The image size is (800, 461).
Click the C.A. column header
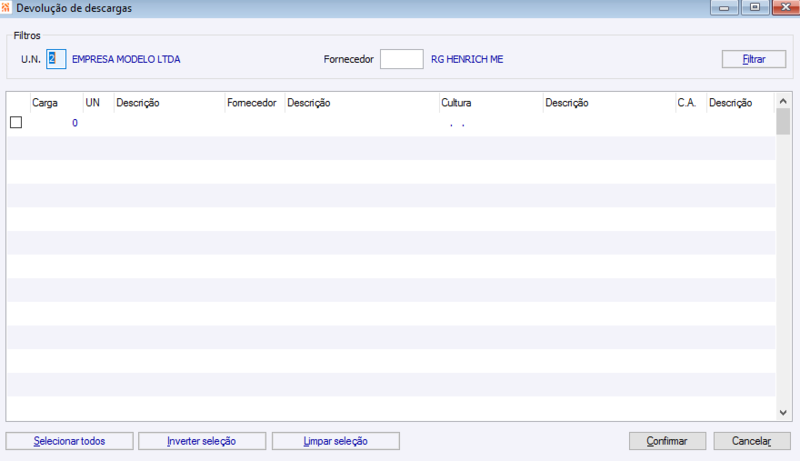click(690, 103)
